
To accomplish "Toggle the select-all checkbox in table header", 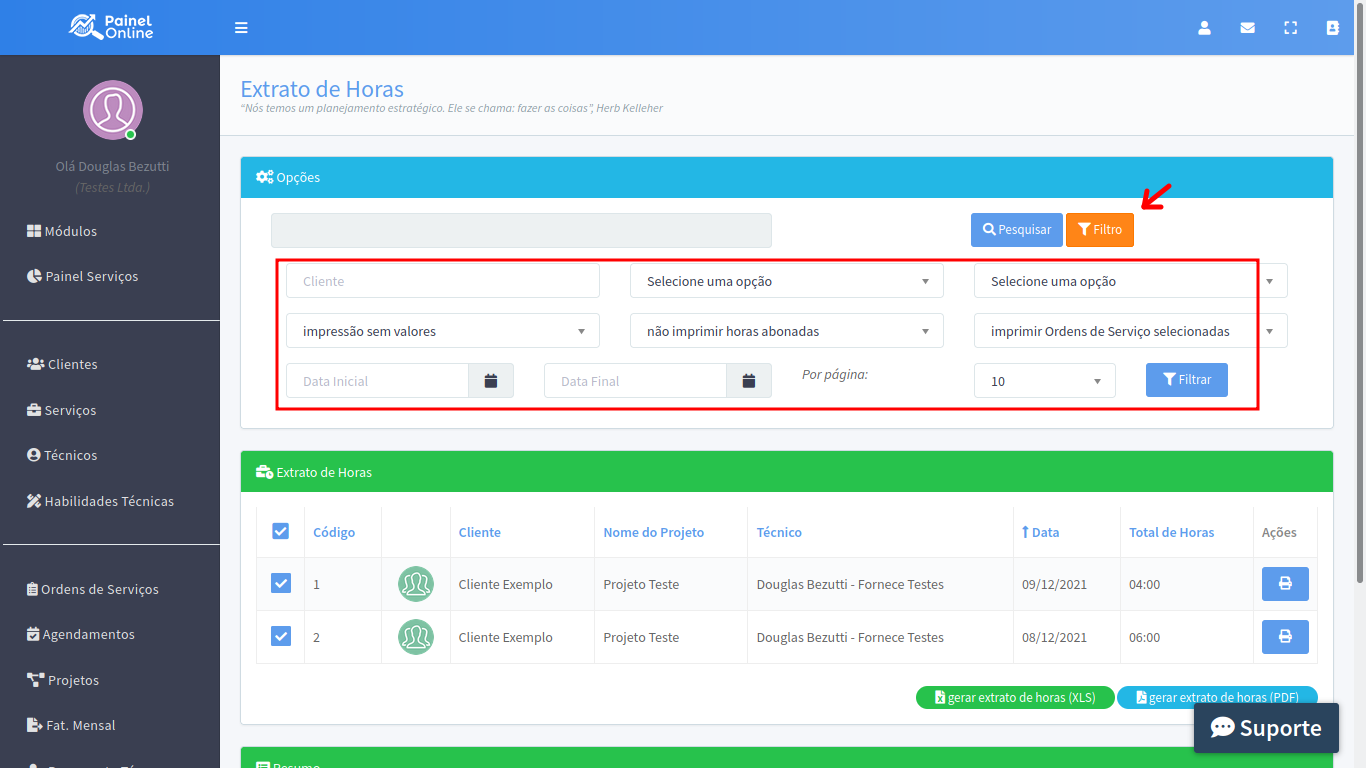I will pos(281,531).
